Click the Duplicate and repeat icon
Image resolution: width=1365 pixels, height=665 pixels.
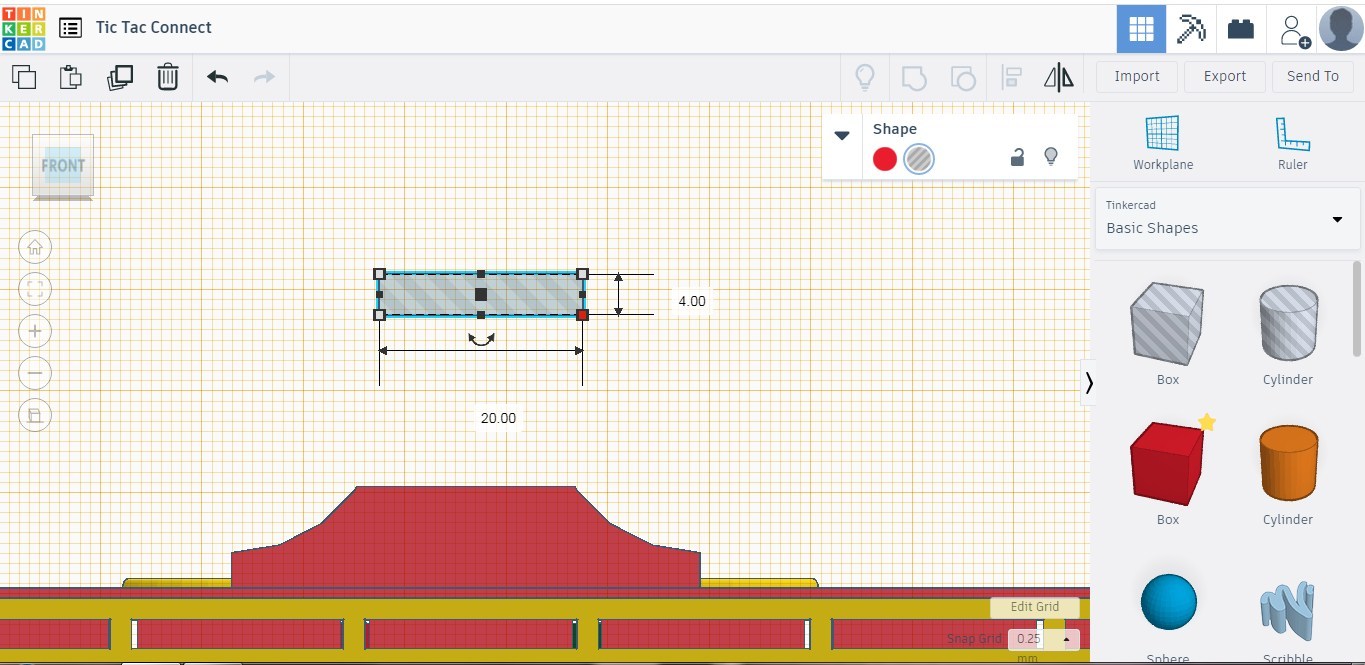point(120,77)
